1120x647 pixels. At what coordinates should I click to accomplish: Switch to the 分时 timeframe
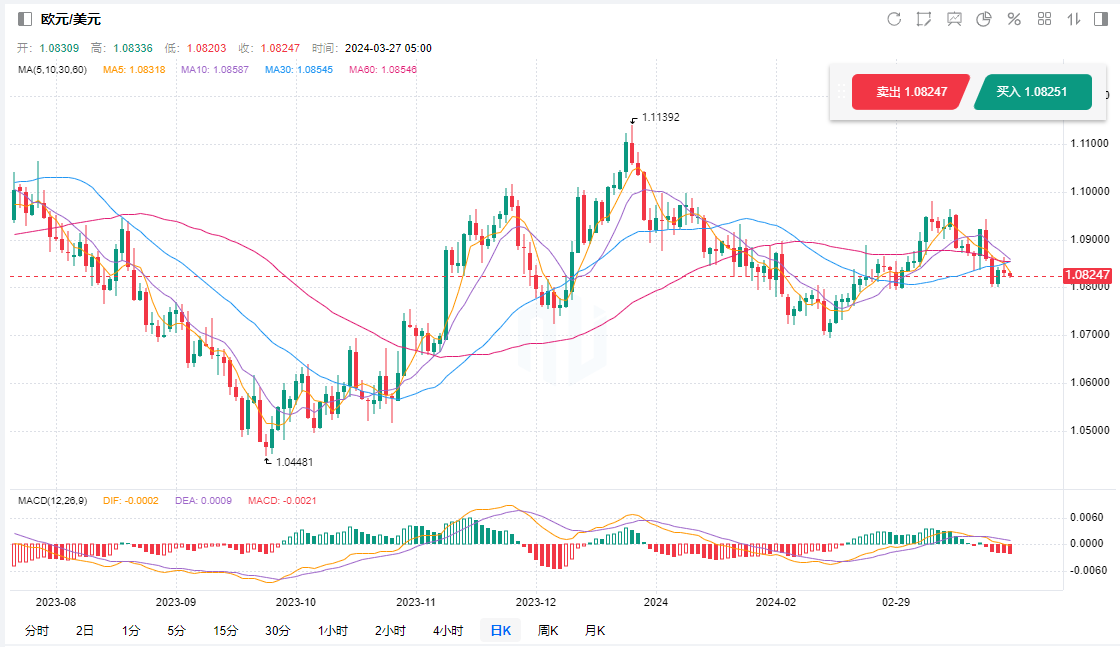36,630
